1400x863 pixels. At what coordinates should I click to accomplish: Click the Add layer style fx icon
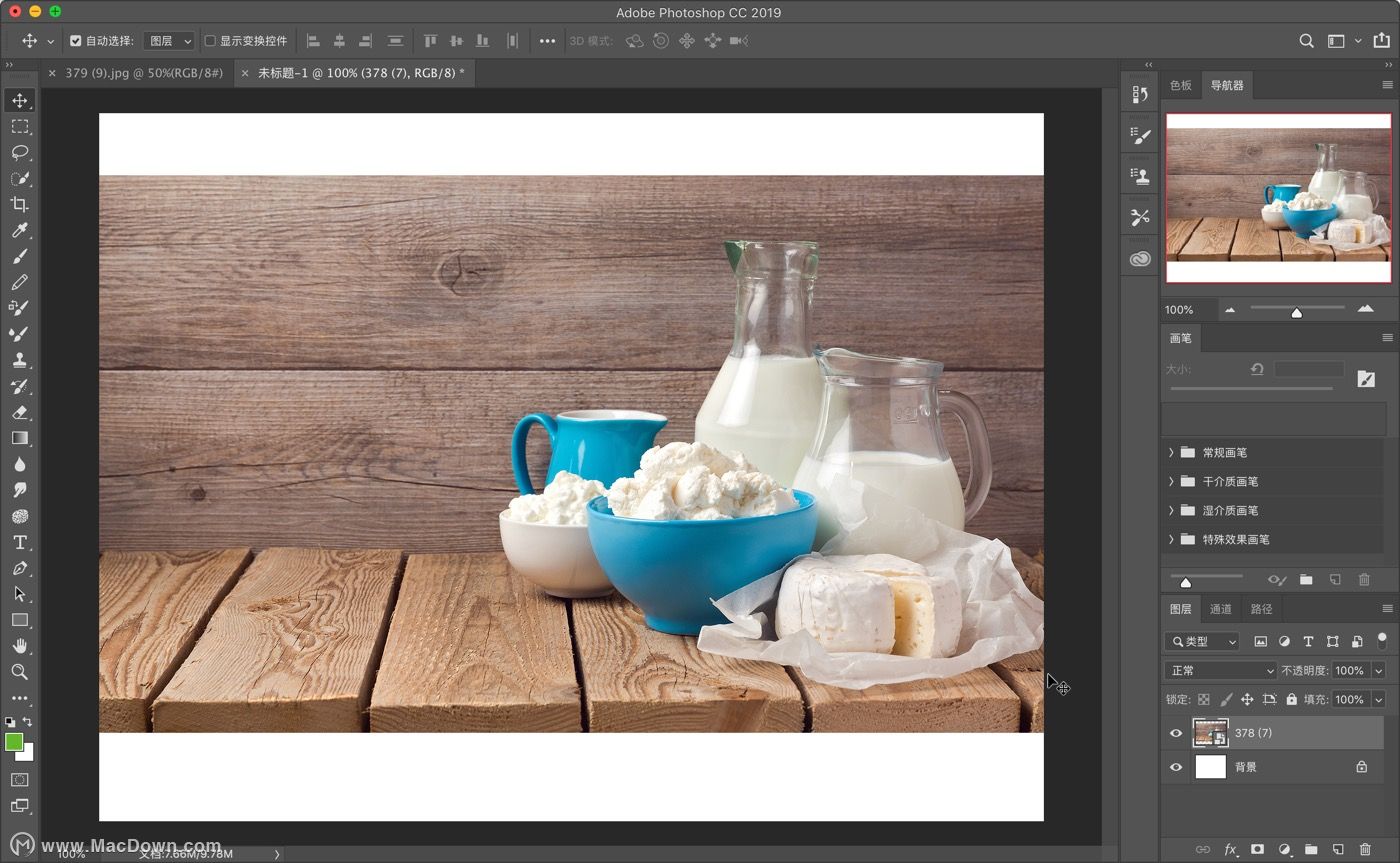(1231, 849)
